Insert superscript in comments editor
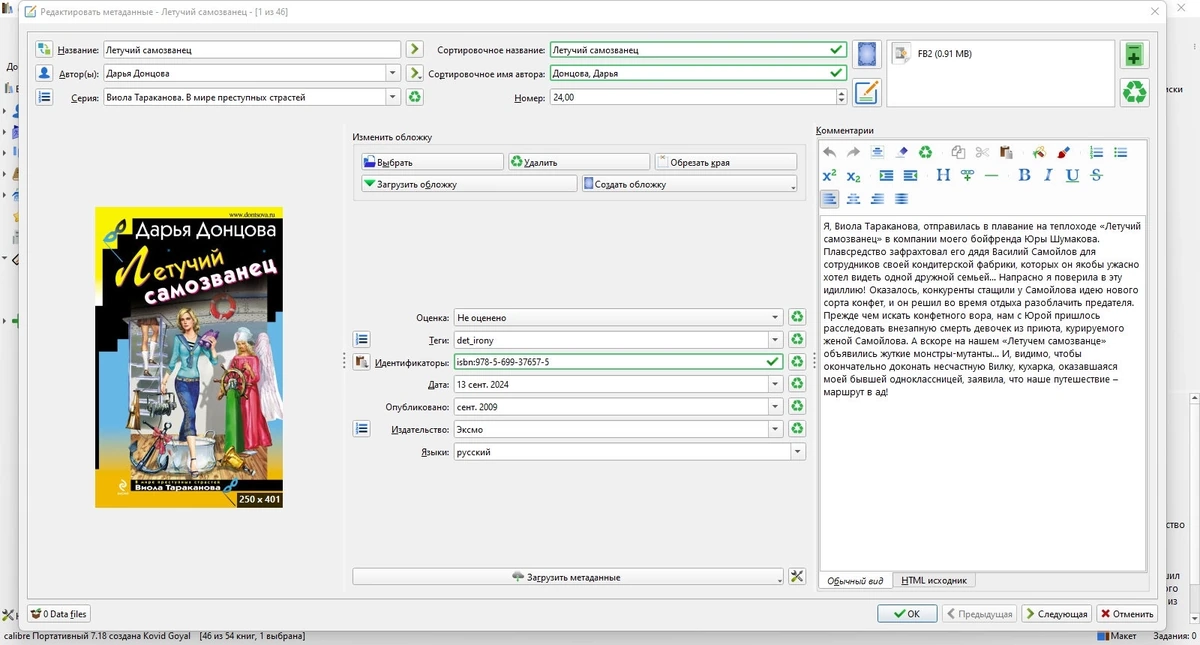This screenshot has width=1200, height=645. (829, 176)
